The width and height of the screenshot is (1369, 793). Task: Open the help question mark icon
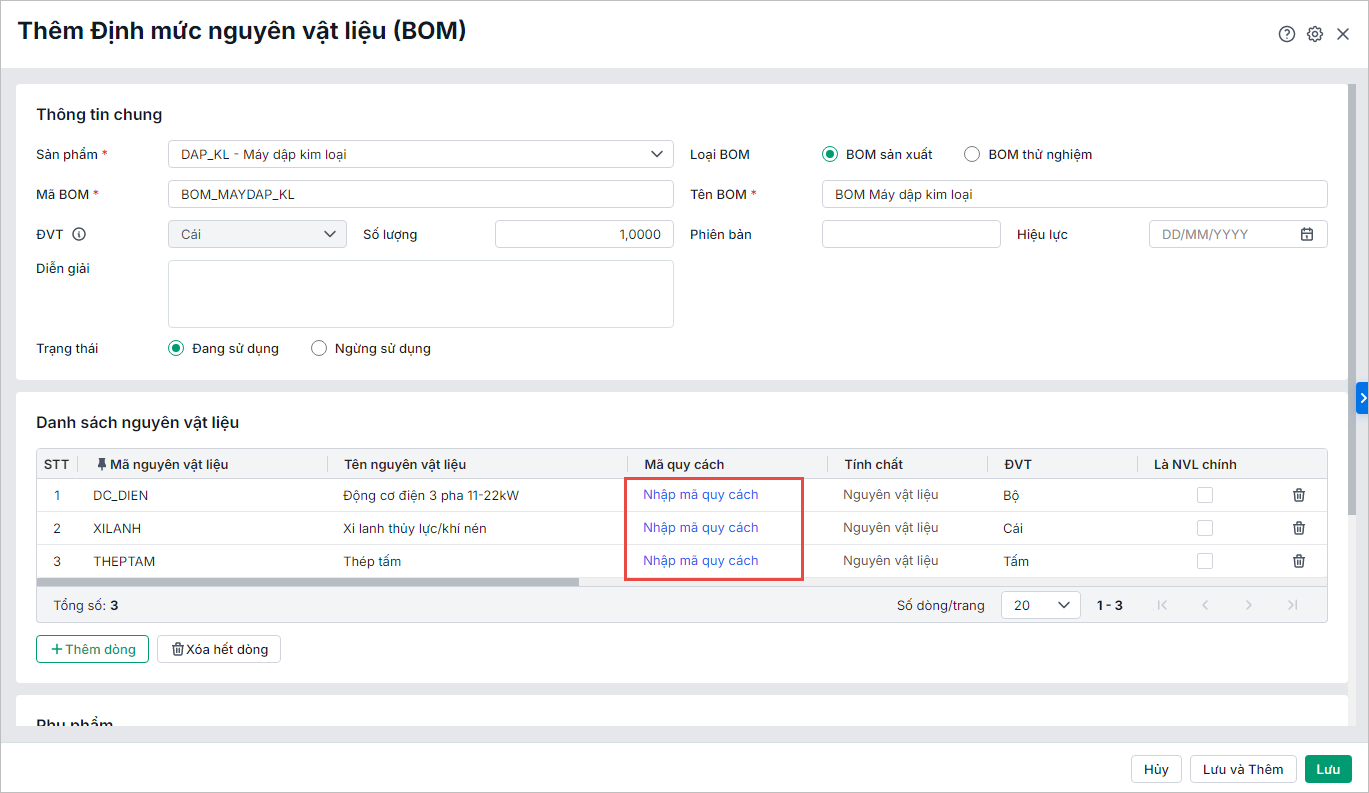(1287, 34)
